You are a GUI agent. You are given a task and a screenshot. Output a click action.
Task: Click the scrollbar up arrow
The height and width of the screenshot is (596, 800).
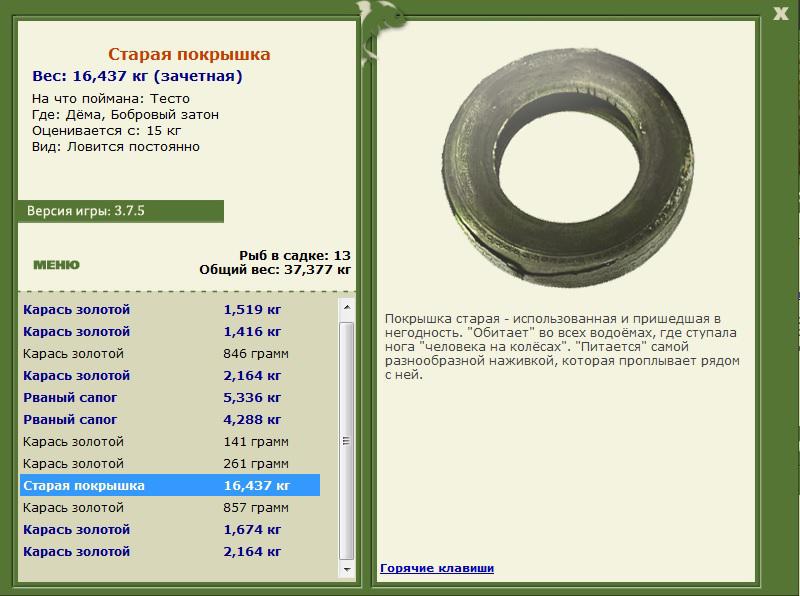click(346, 307)
